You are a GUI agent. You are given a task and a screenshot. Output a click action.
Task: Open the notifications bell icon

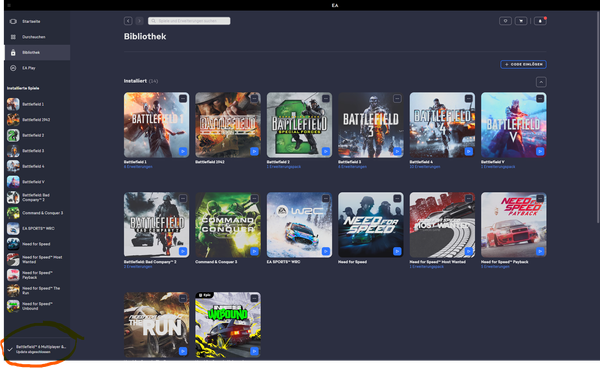point(540,21)
